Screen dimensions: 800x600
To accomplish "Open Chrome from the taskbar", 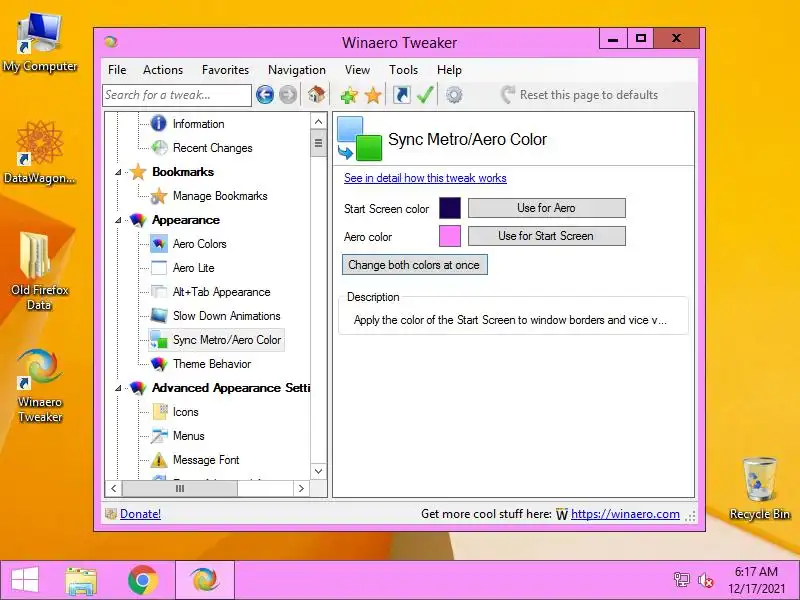I will tap(142, 580).
